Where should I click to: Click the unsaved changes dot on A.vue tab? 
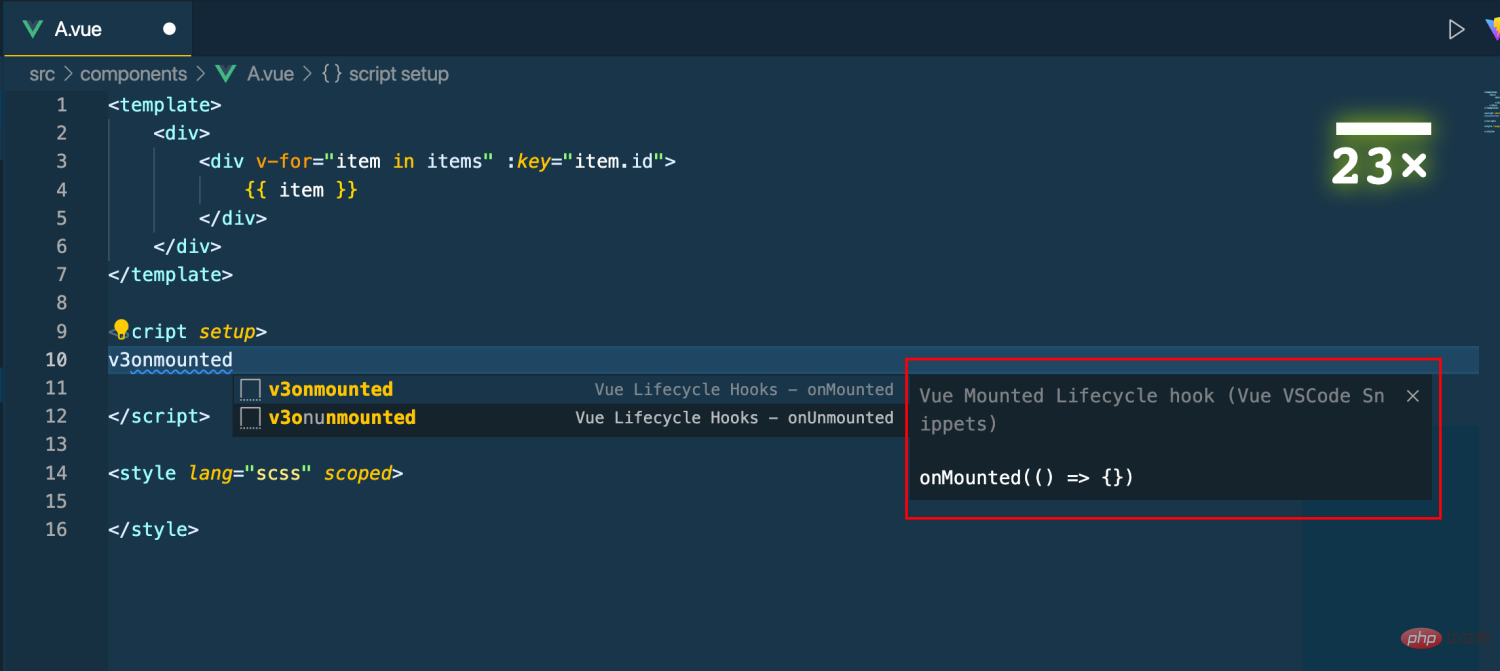click(x=170, y=29)
